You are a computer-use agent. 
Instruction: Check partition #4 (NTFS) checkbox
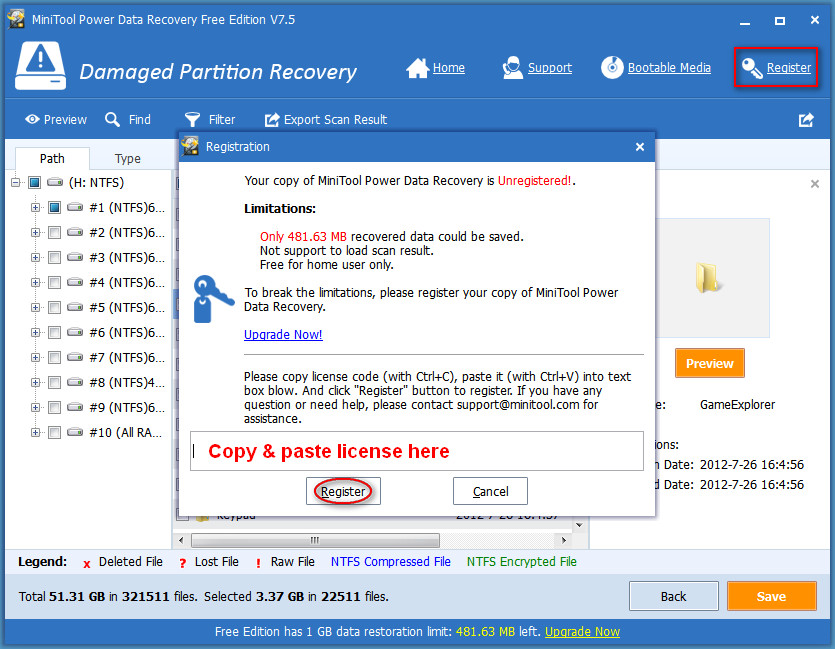[54, 282]
